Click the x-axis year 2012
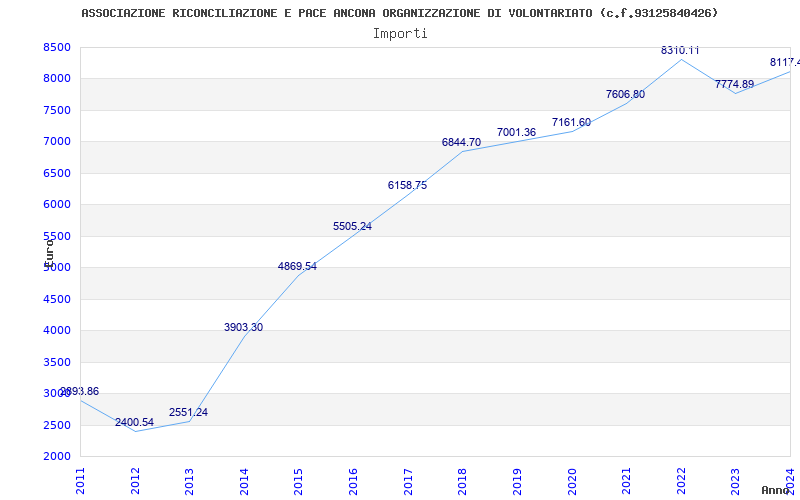This screenshot has height=500, width=800. pyautogui.click(x=135, y=481)
